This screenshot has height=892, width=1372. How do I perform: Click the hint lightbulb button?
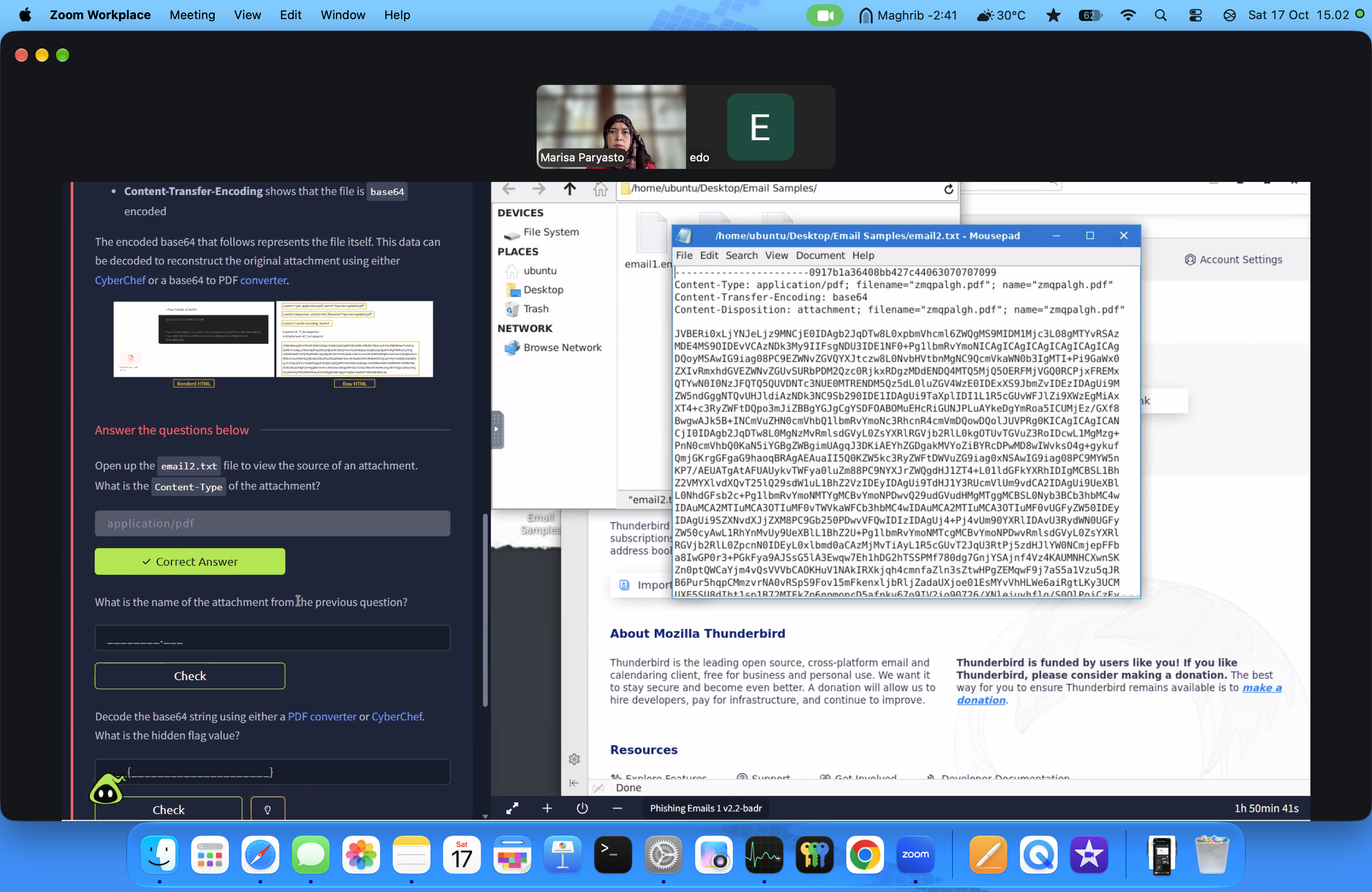[x=267, y=809]
